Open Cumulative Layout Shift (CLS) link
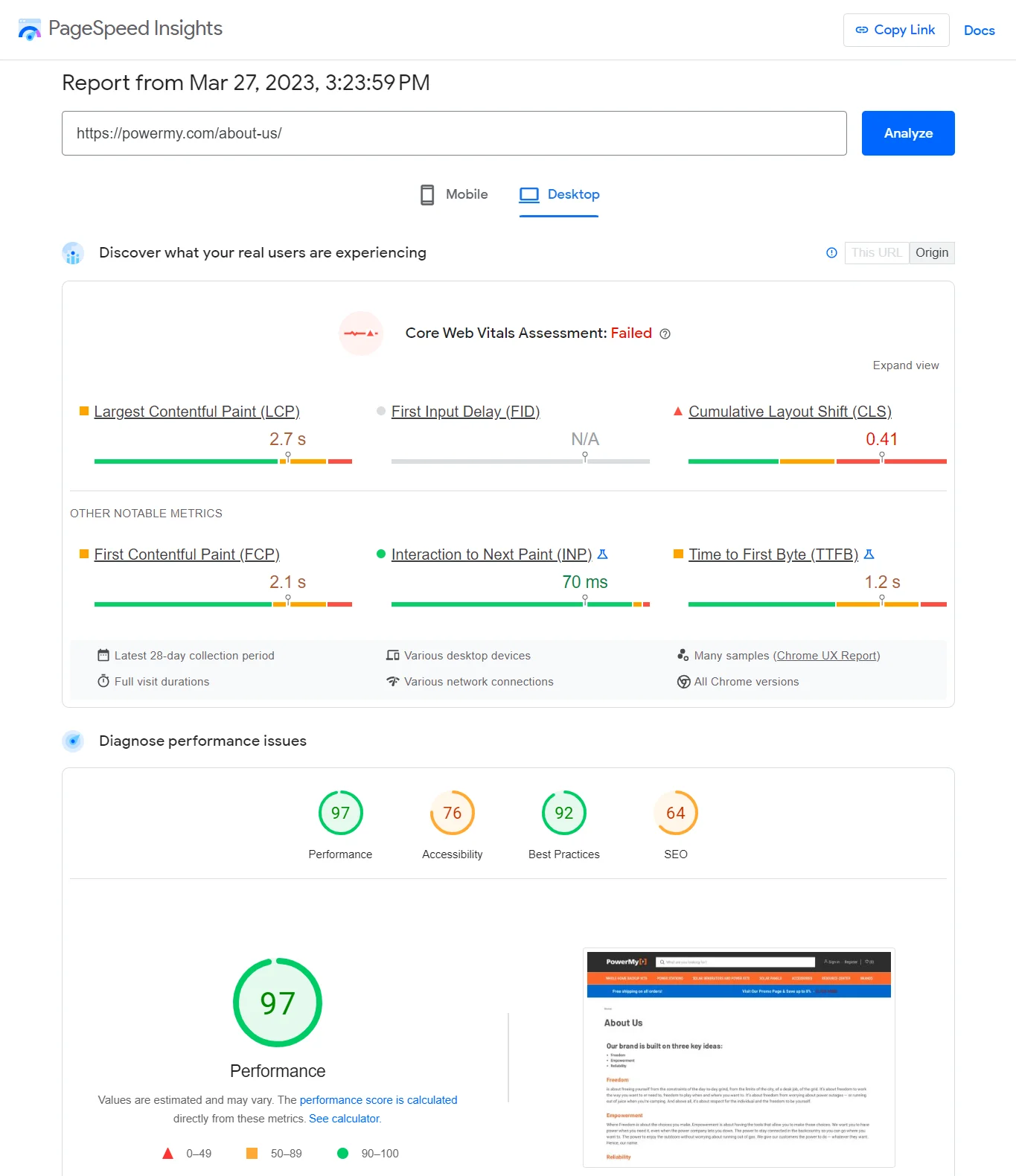Viewport: 1016px width, 1176px height. (790, 412)
